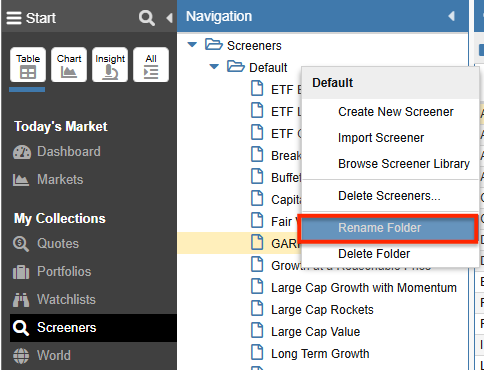The height and width of the screenshot is (370, 484).
Task: Select the All views icon
Action: 151,65
